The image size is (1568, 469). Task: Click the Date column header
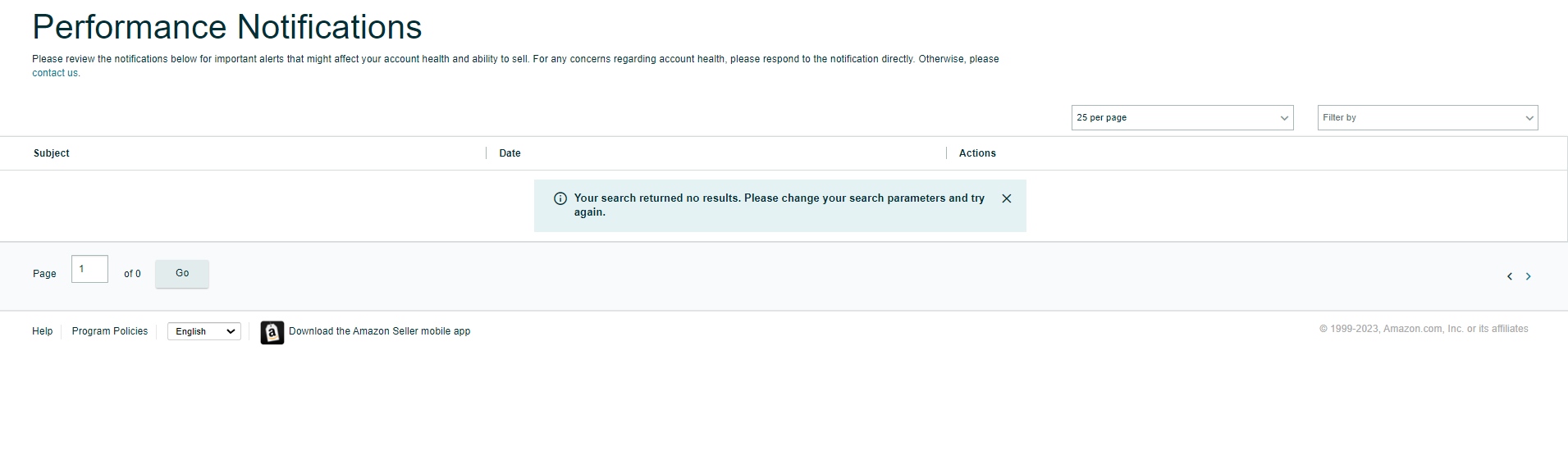(510, 153)
